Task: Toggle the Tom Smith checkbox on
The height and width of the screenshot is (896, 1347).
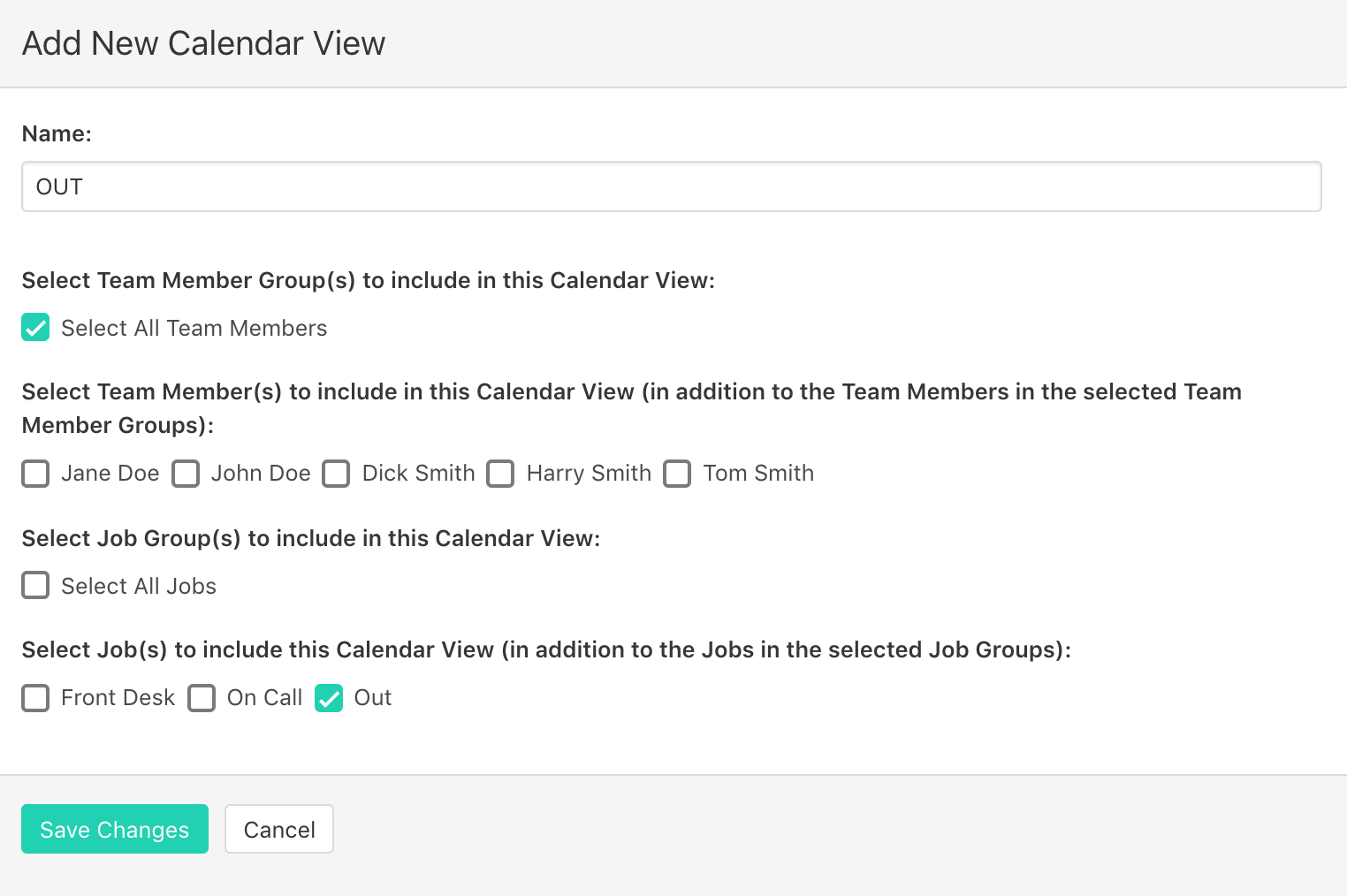Action: coord(677,474)
